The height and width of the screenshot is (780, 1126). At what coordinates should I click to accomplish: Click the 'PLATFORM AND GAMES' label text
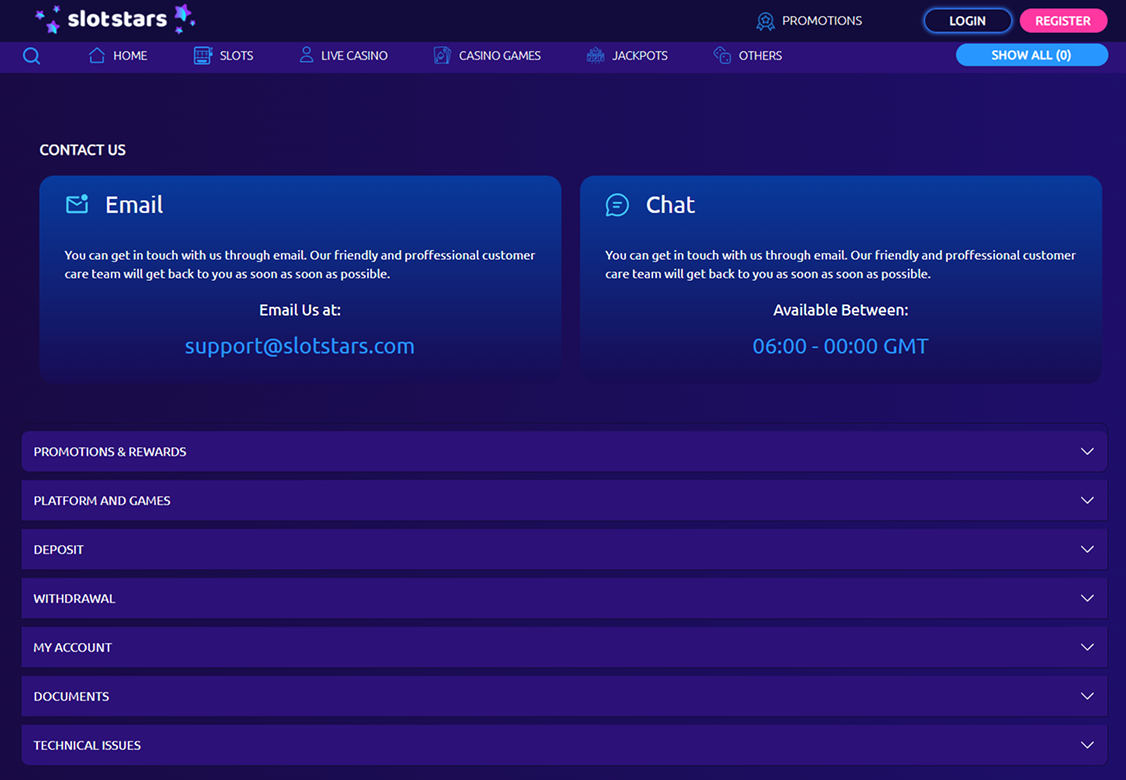coord(102,501)
